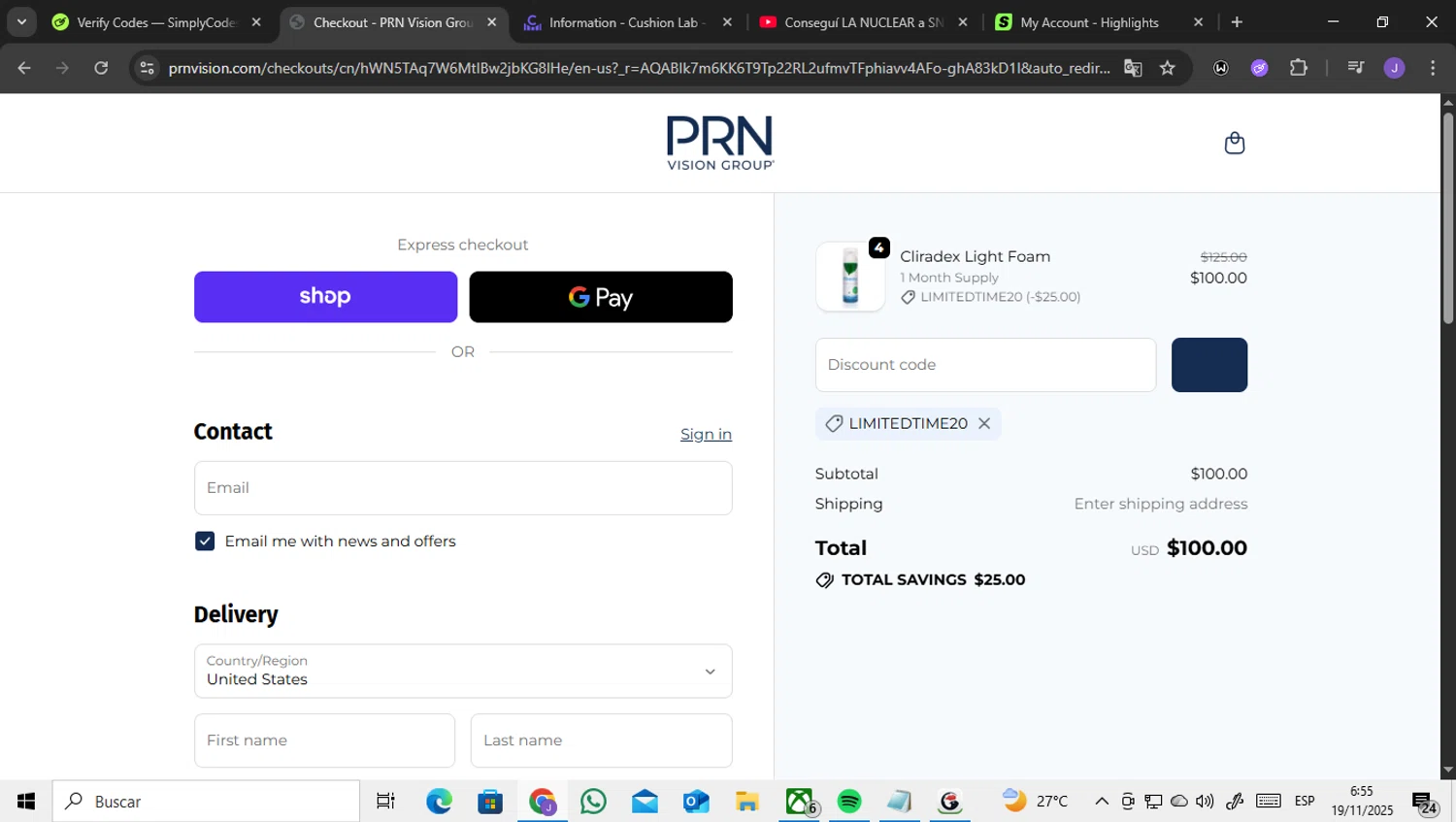Open the notification center icon
Viewport: 1456px width, 822px height.
pyautogui.click(x=1424, y=803)
